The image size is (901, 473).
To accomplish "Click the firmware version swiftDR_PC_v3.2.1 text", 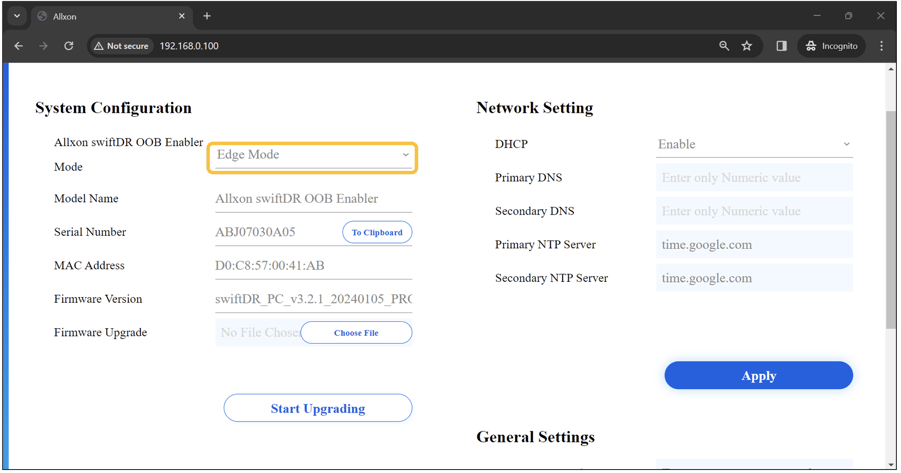I will 314,299.
